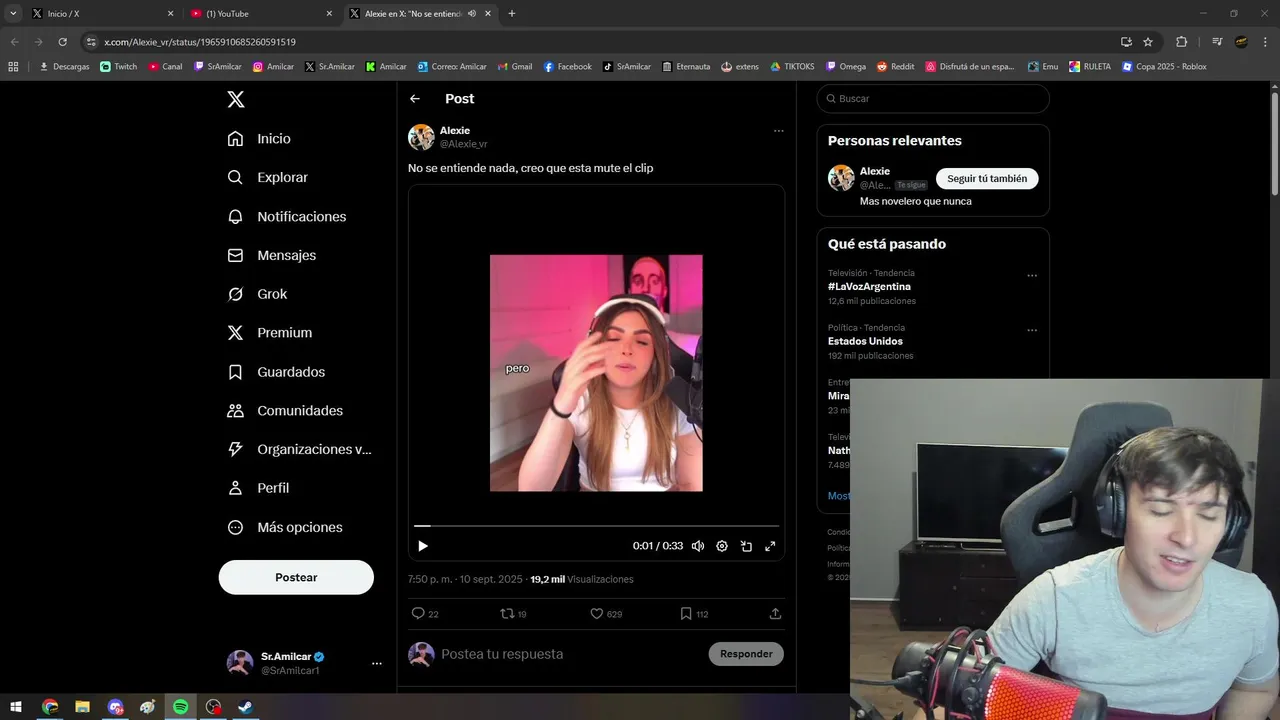Open the #LaVozArgentina trend

point(869,287)
